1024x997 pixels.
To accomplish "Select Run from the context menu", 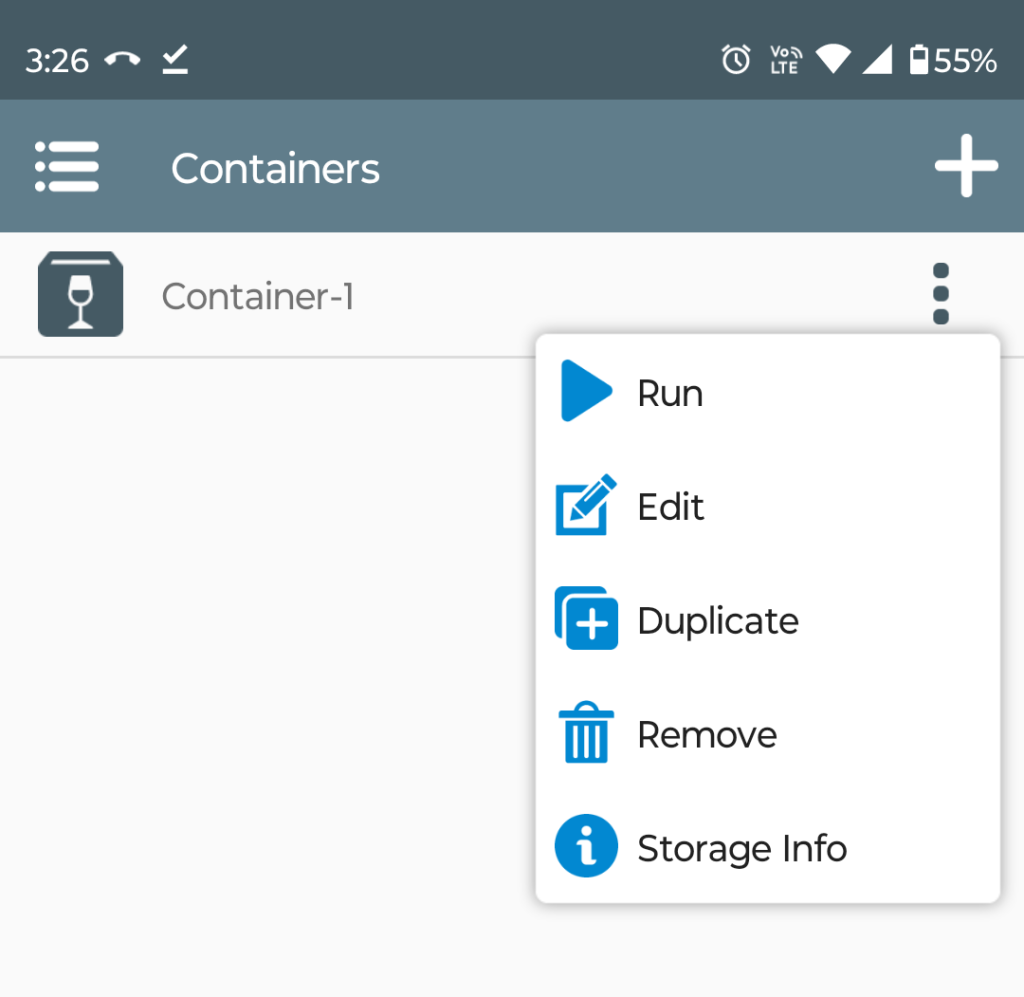I will [670, 392].
